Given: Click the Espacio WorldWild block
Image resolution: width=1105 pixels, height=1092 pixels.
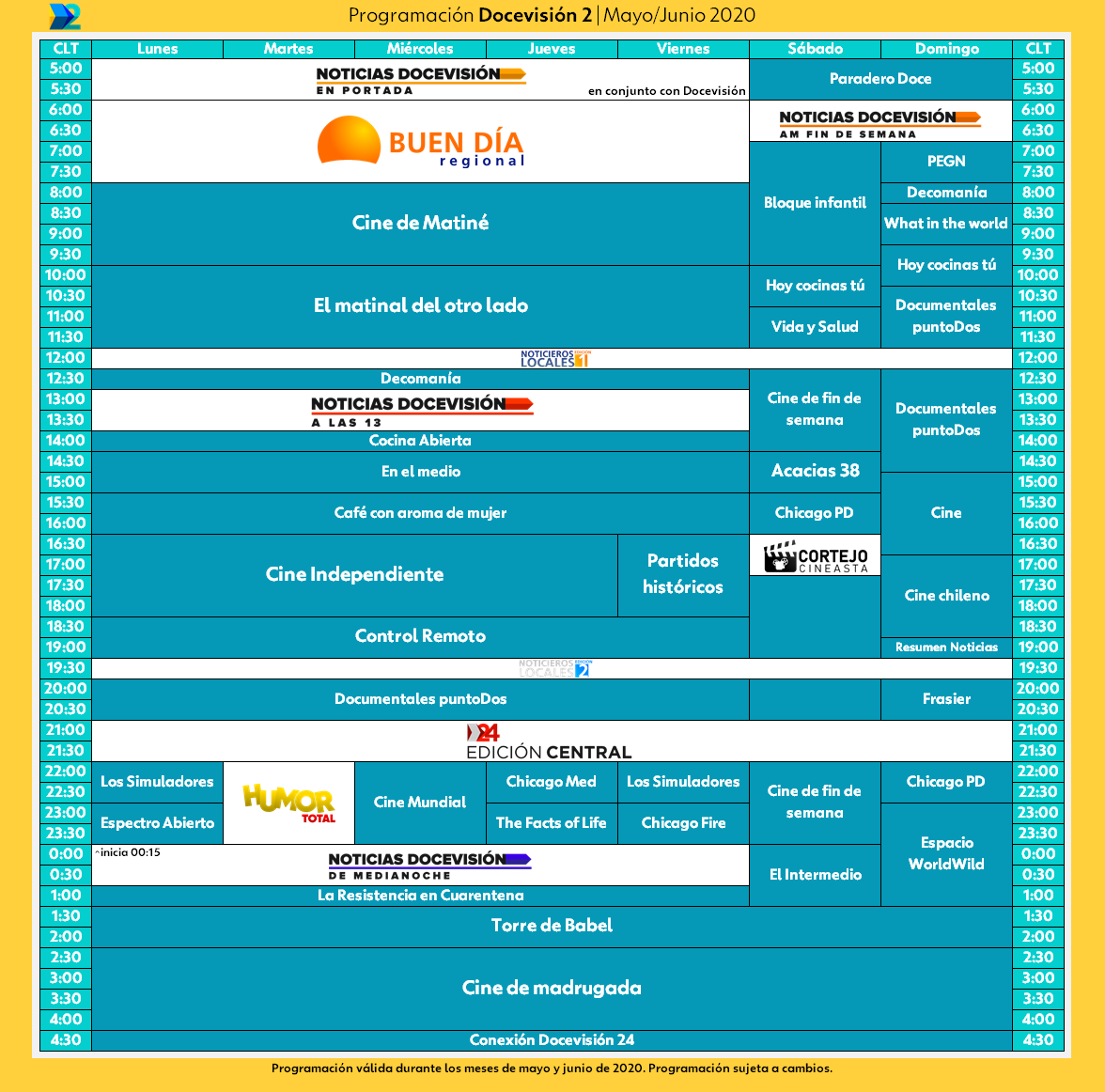Looking at the screenshot, I should [x=946, y=854].
